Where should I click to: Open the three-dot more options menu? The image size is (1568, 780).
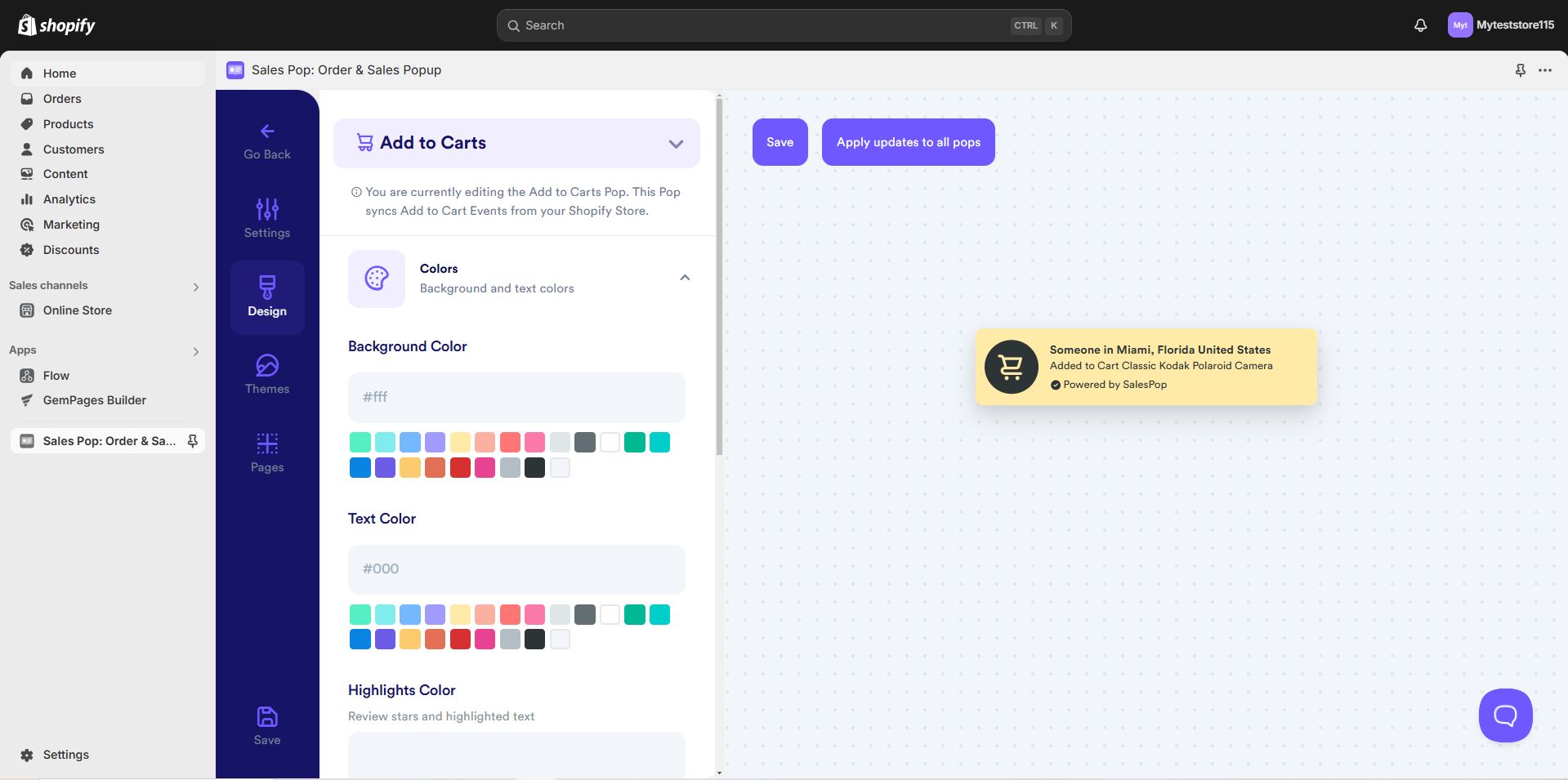pyautogui.click(x=1545, y=70)
